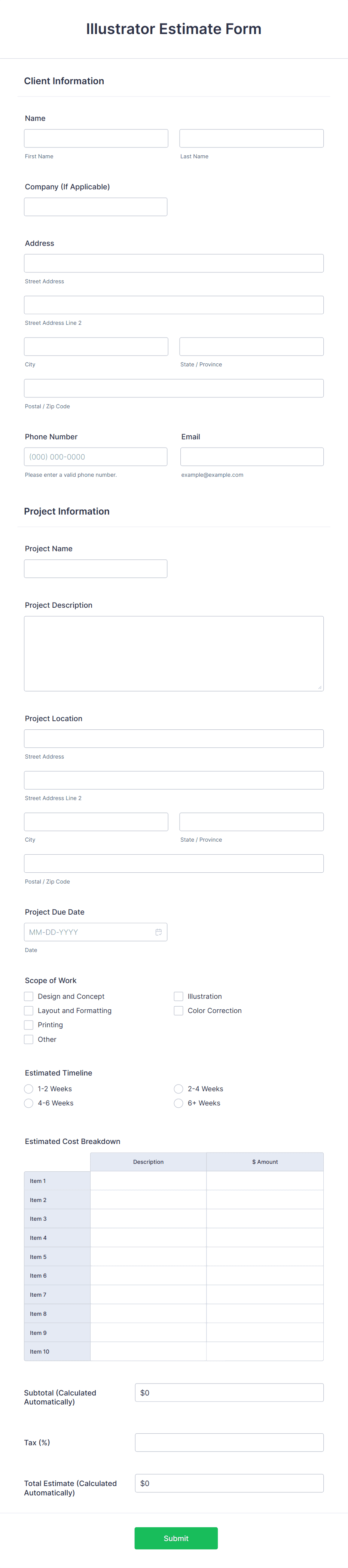Check the Design and Concept box
The image size is (348, 1568).
28,997
